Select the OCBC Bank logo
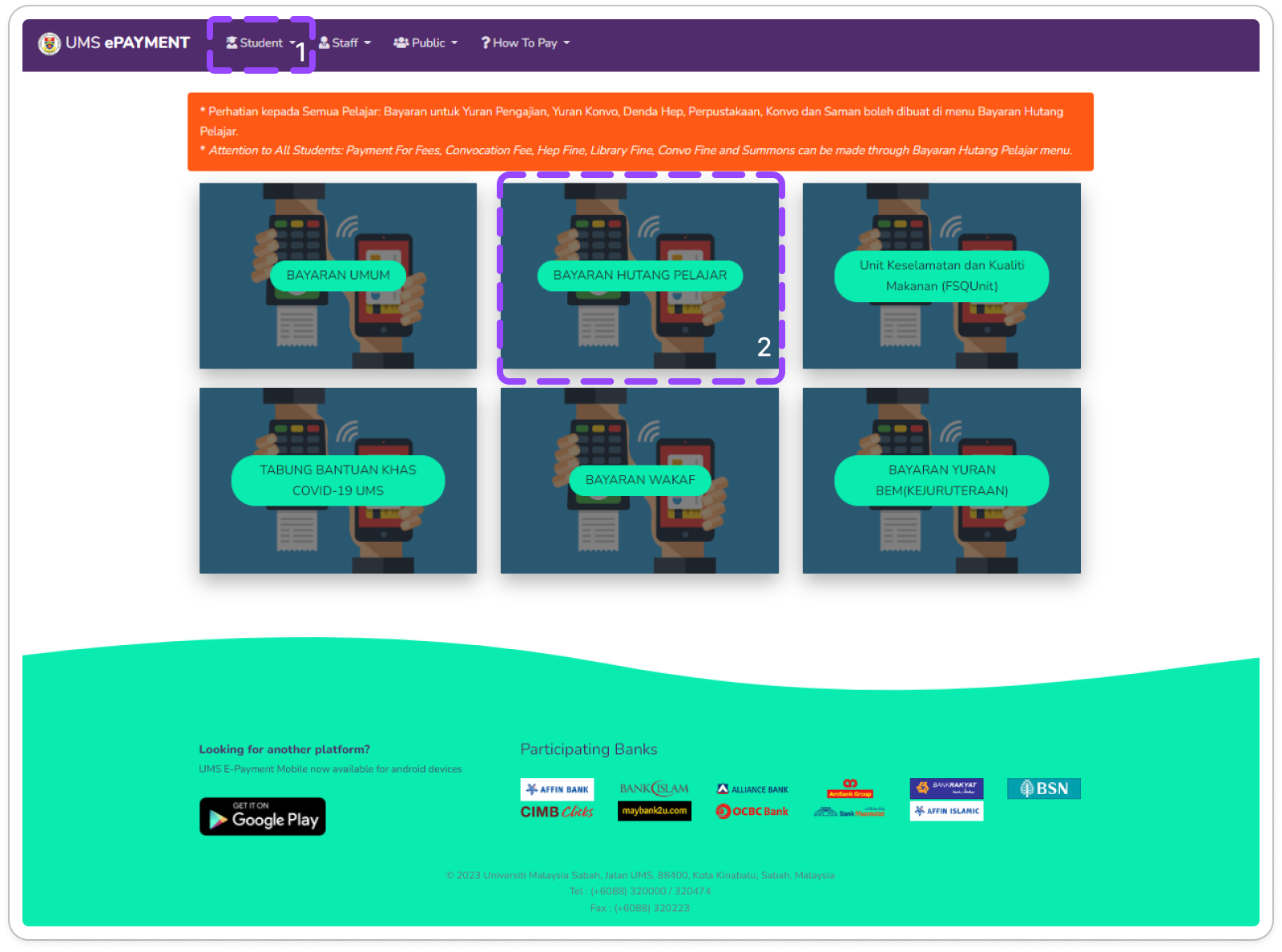This screenshot has height=952, width=1282. [x=752, y=812]
